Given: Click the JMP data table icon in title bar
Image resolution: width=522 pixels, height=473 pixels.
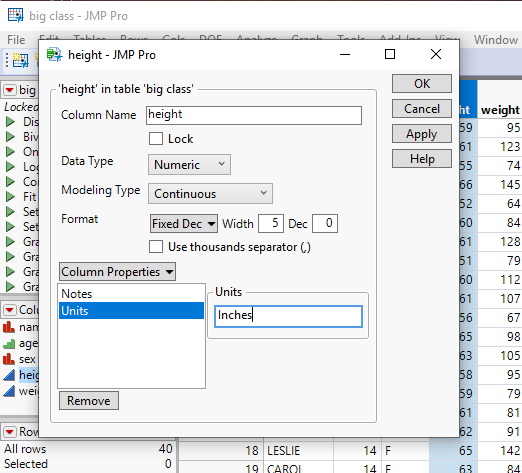Looking at the screenshot, I should coord(16,15).
